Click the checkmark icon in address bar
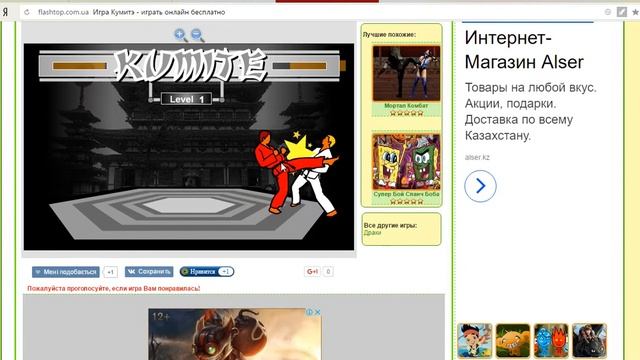Image resolution: width=640 pixels, height=360 pixels. point(622,12)
